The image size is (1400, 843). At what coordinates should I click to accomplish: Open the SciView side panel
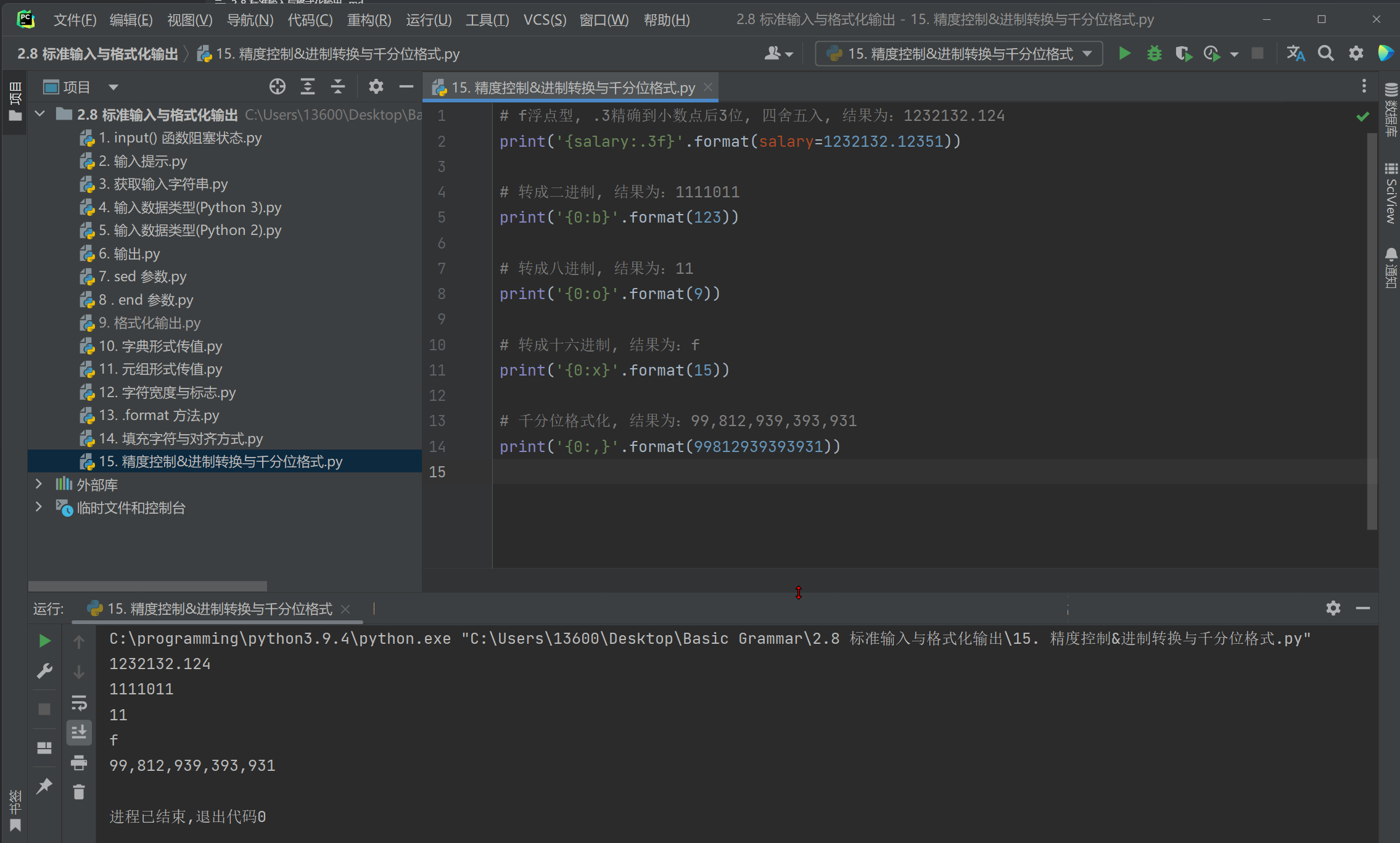(x=1391, y=193)
